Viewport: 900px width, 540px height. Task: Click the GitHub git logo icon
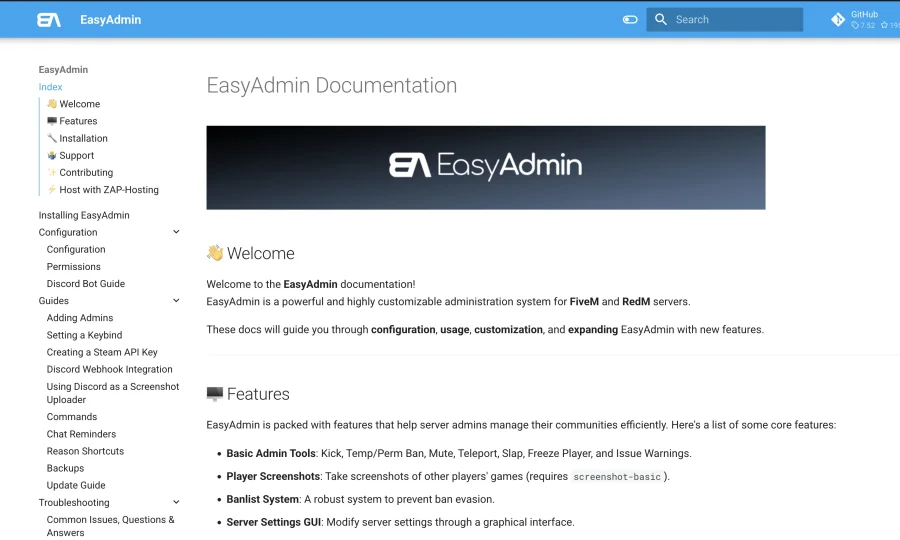click(x=838, y=20)
